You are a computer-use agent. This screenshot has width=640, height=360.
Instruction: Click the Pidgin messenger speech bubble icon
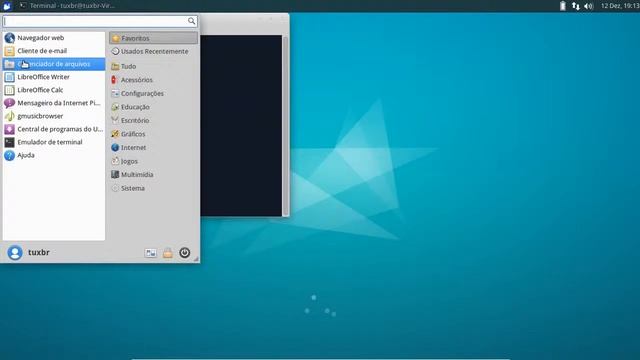click(x=9, y=103)
